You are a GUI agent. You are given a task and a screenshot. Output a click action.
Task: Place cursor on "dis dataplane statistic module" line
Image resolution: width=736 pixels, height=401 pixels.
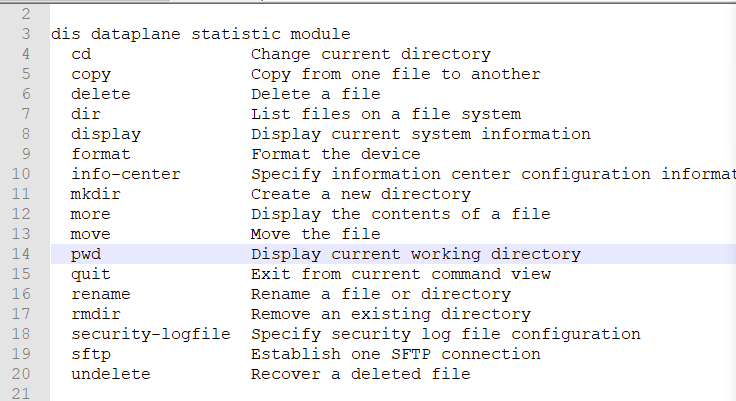coord(200,34)
